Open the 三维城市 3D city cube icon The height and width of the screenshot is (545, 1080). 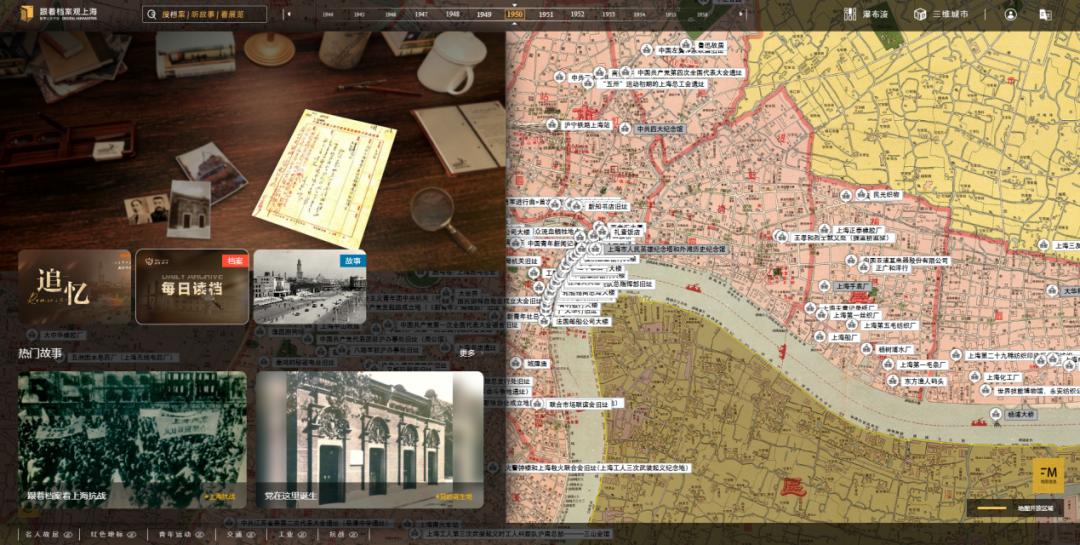click(x=920, y=15)
